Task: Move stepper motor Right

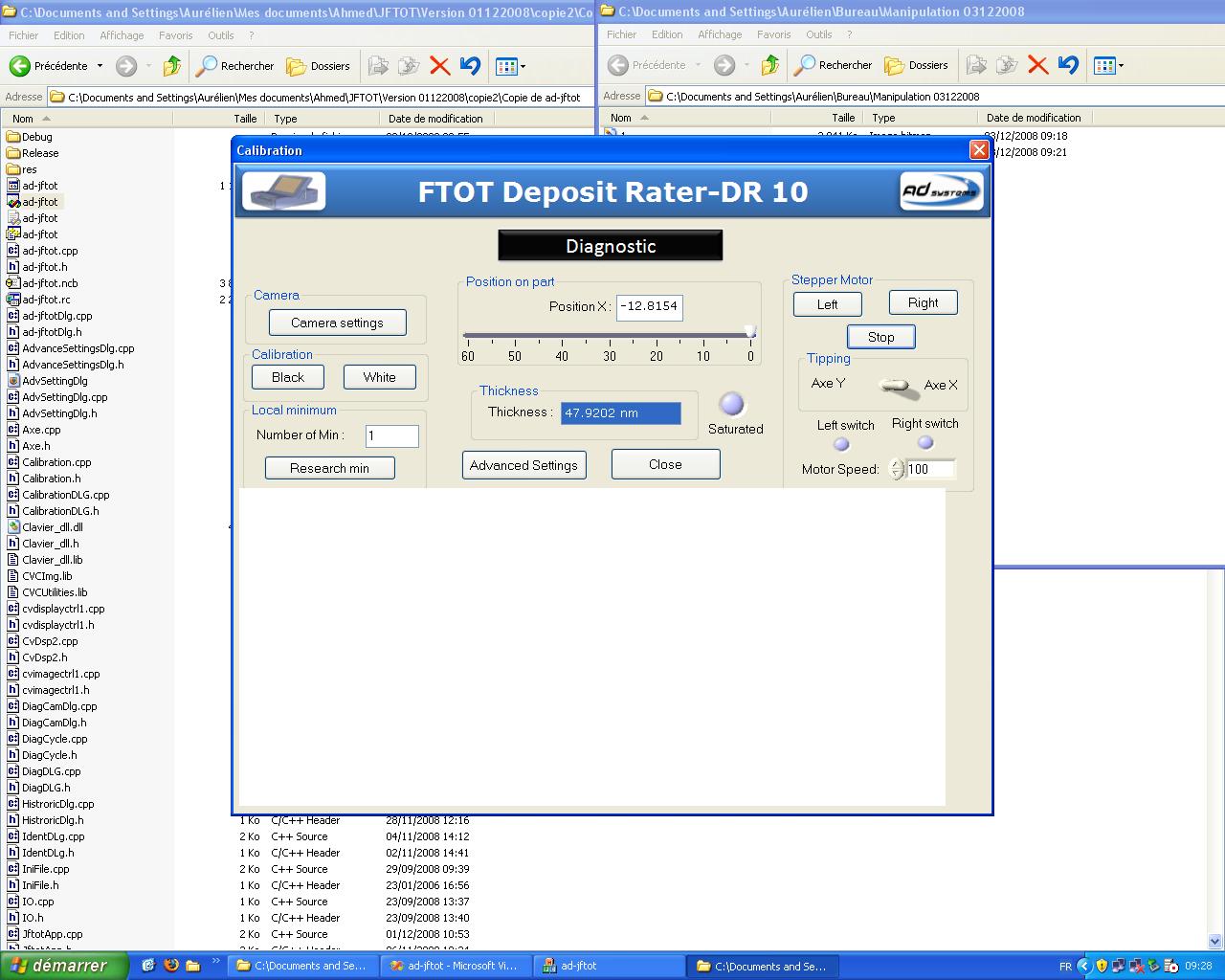Action: [x=924, y=302]
